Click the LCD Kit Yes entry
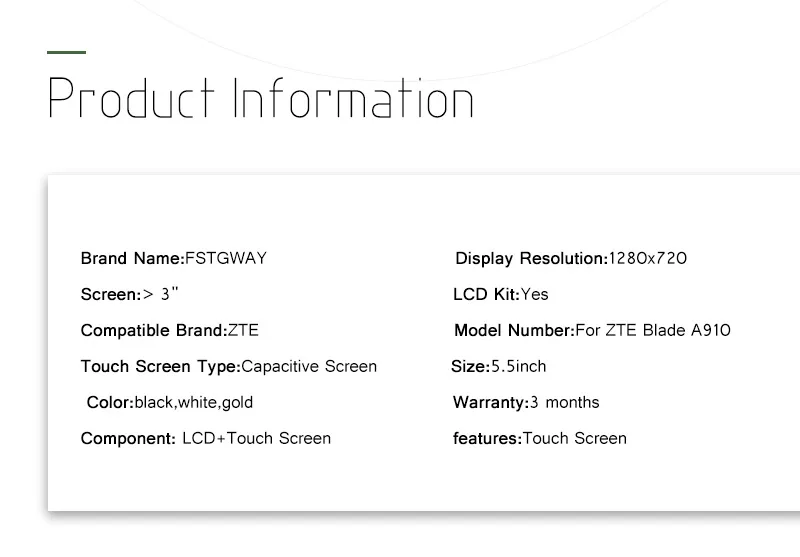Viewport: 800px width, 557px height. click(x=501, y=294)
